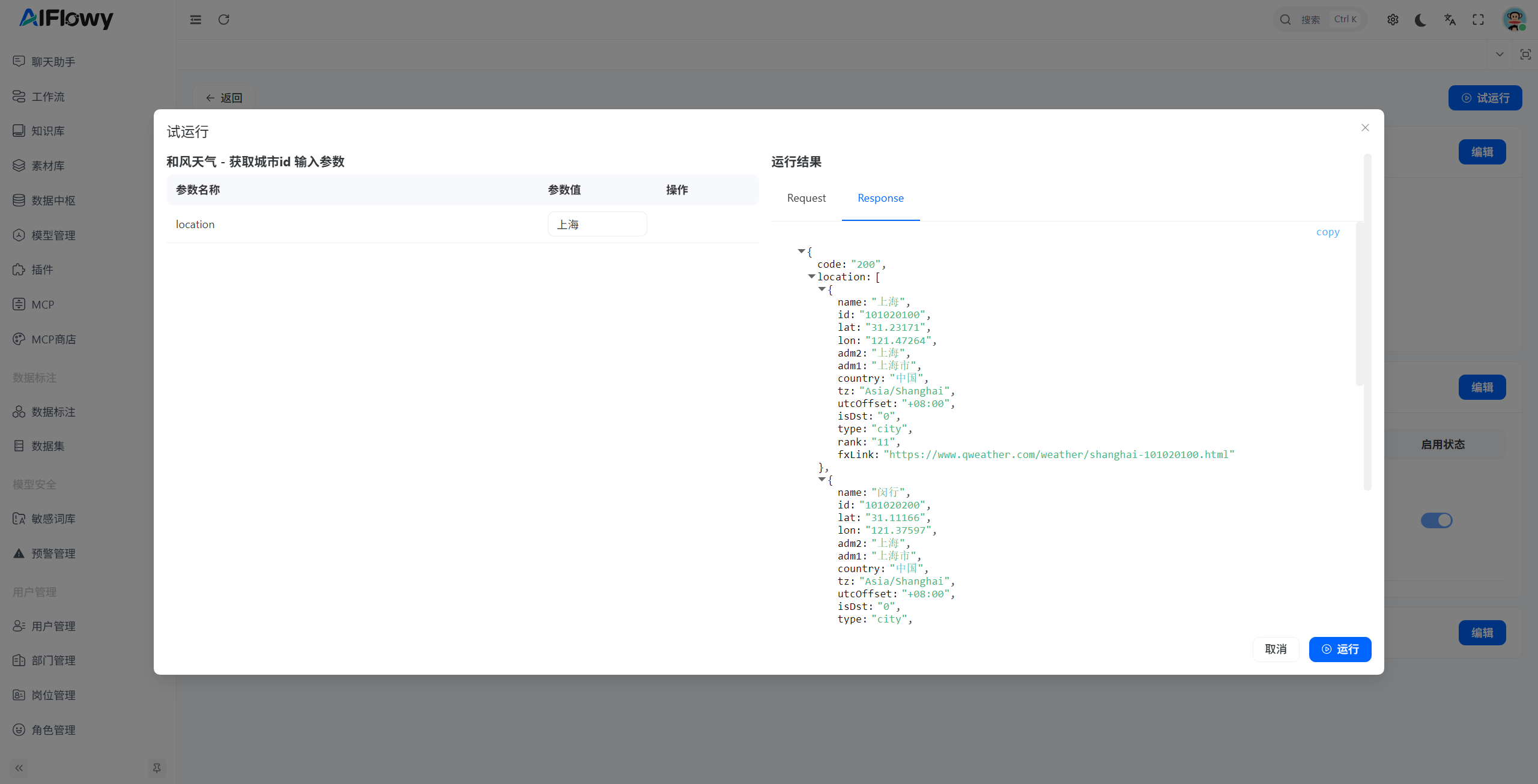Edit the location value input showing 上海

tap(597, 223)
